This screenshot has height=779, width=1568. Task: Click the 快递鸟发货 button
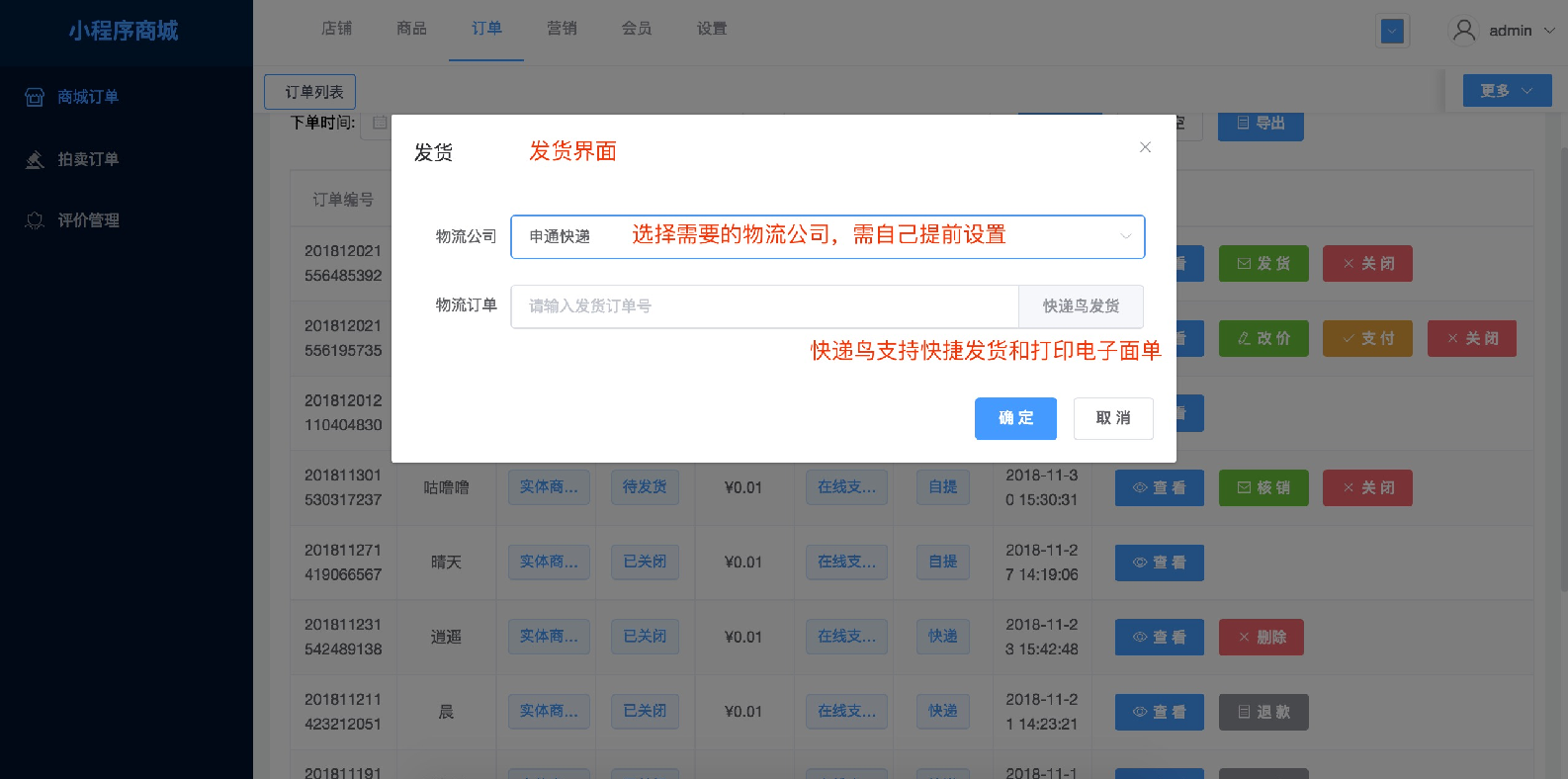coord(1081,306)
